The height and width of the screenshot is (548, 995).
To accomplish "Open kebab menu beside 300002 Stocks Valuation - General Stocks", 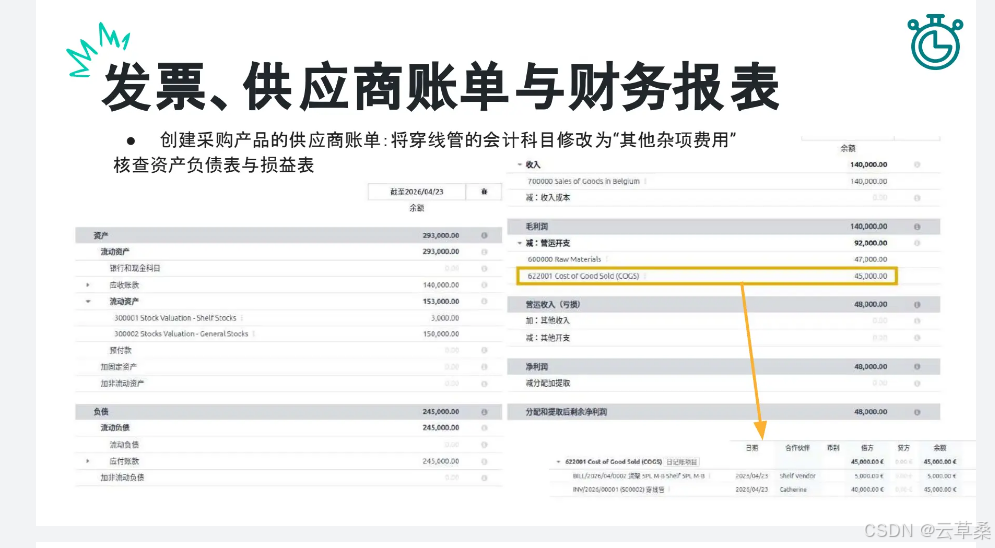I will 254,334.
